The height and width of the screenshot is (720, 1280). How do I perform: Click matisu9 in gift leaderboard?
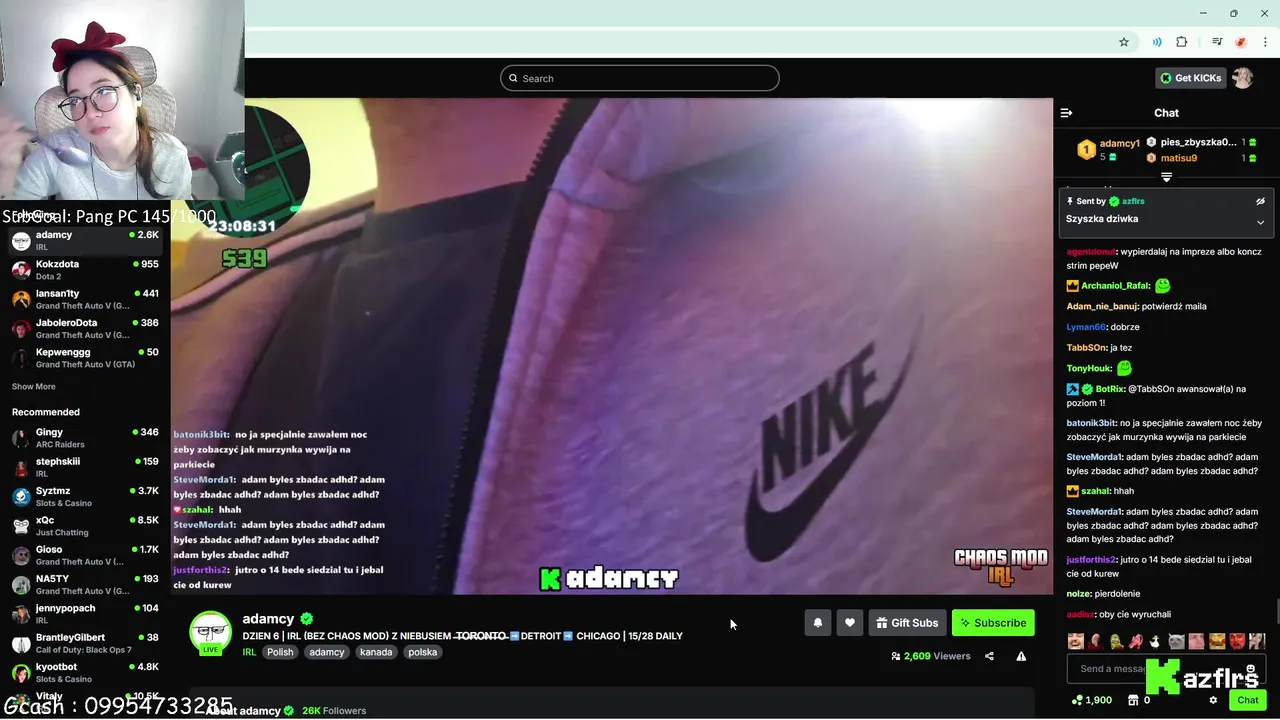click(x=1179, y=158)
